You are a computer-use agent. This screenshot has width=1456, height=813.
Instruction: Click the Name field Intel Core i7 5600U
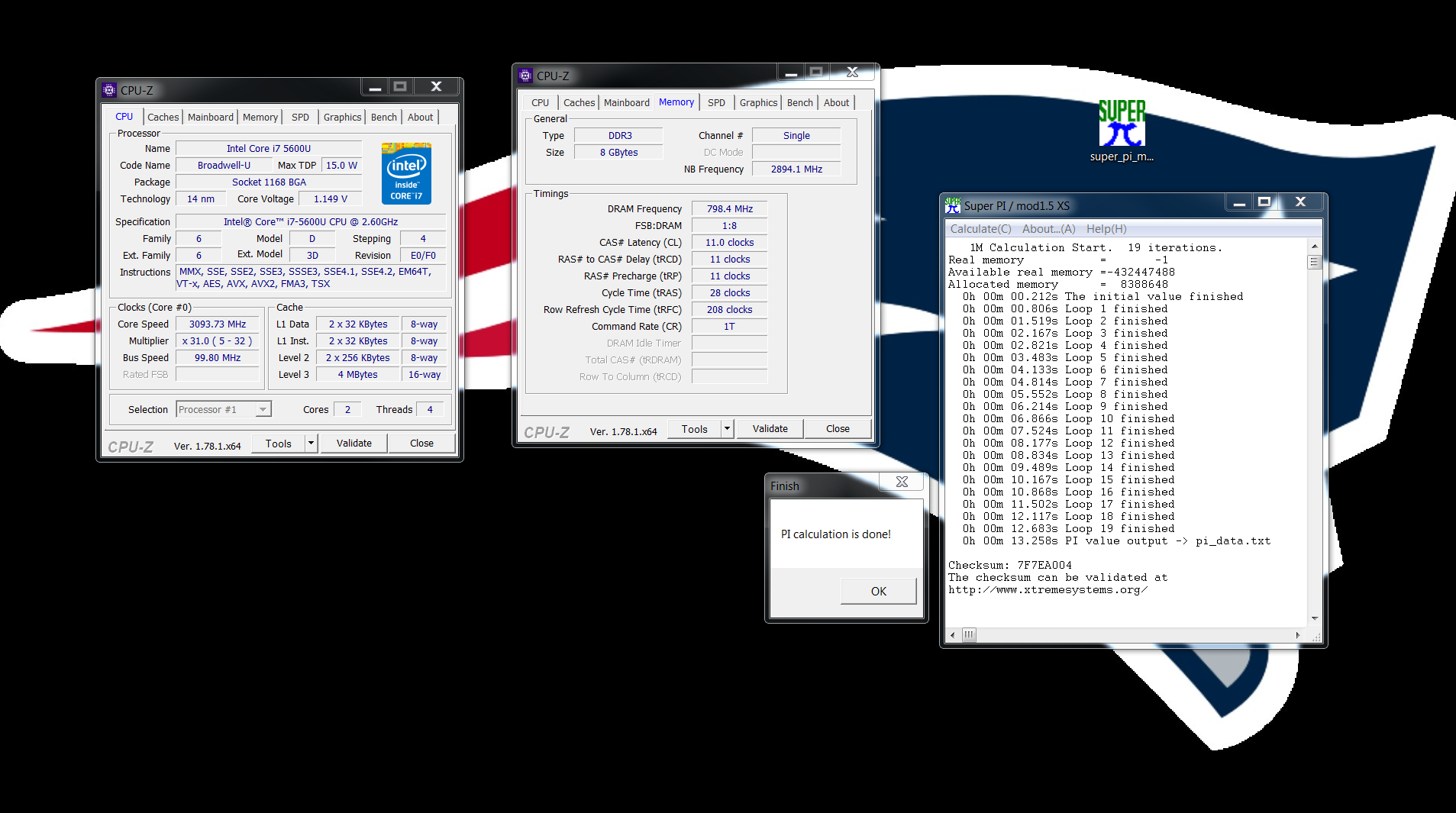(269, 149)
